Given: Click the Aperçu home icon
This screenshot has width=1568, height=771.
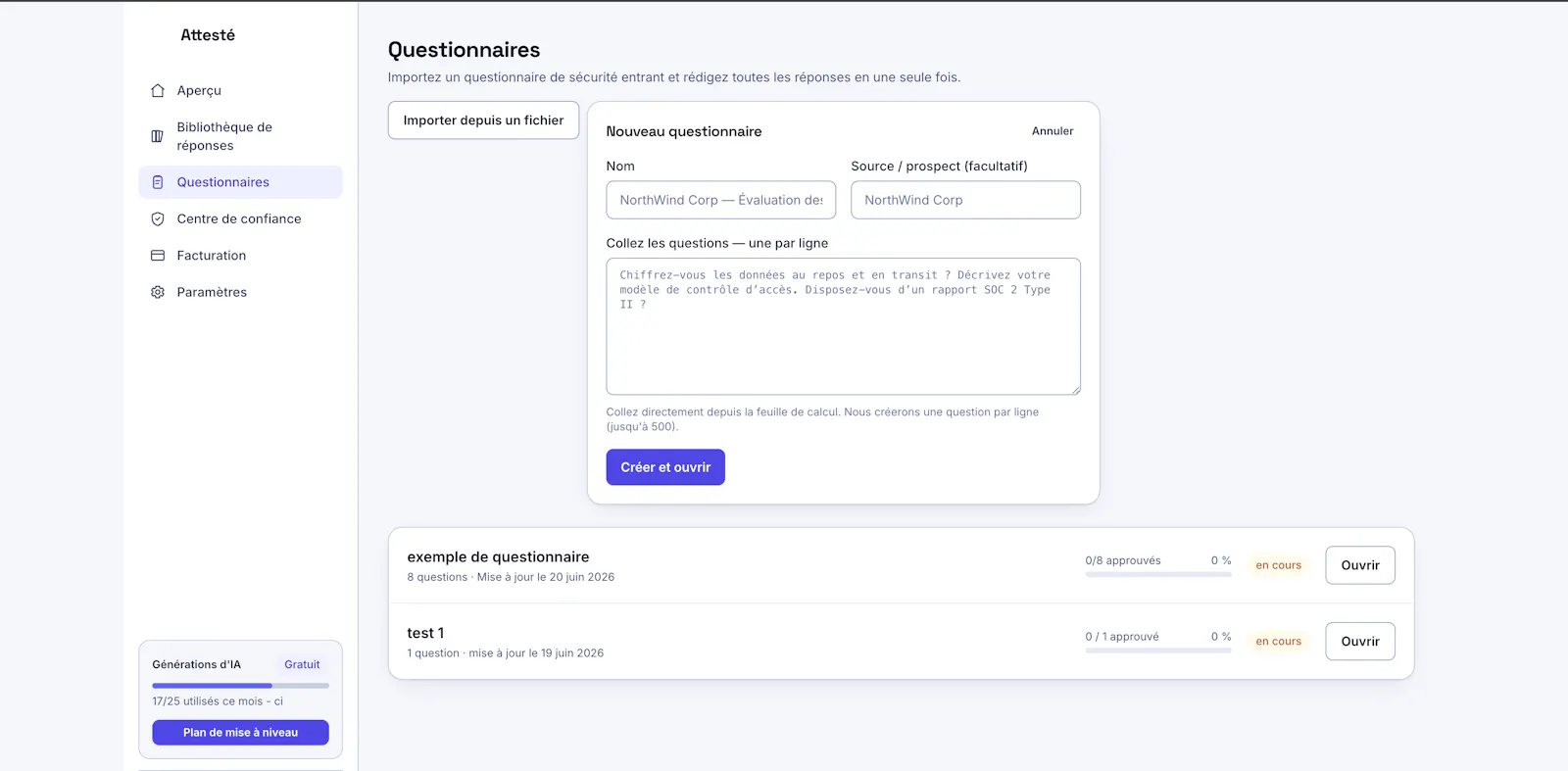Looking at the screenshot, I should click(x=158, y=90).
